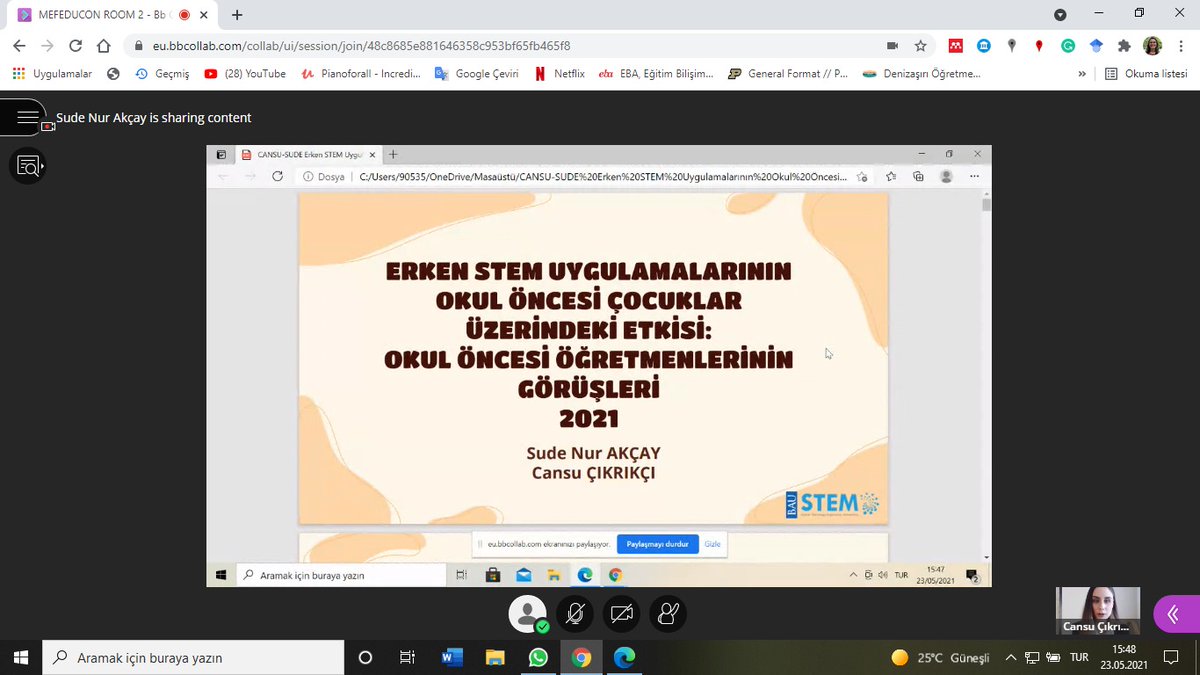Open Okuma listesi reading list
This screenshot has height=675, width=1200.
1146,74
